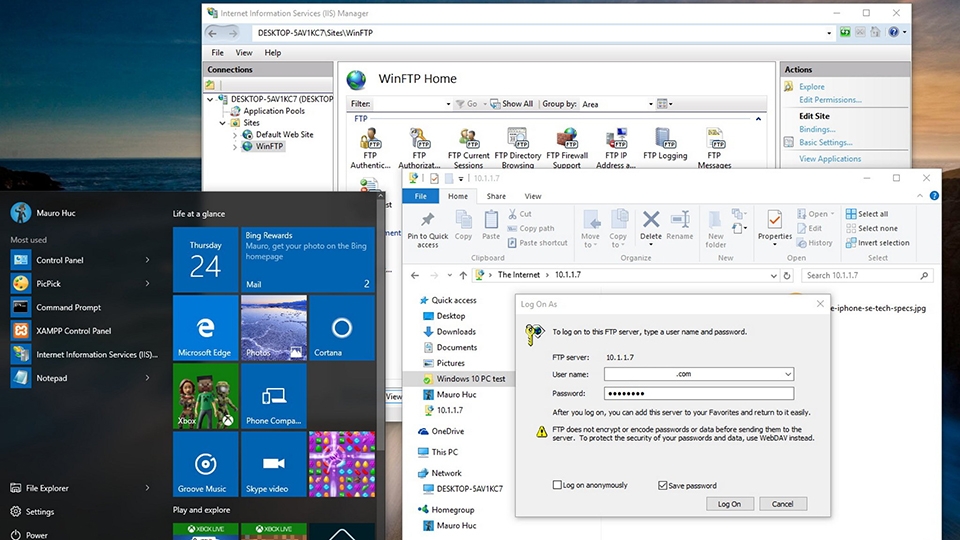Open FTP Messages feature icon
Viewport: 960px width, 540px height.
714,140
